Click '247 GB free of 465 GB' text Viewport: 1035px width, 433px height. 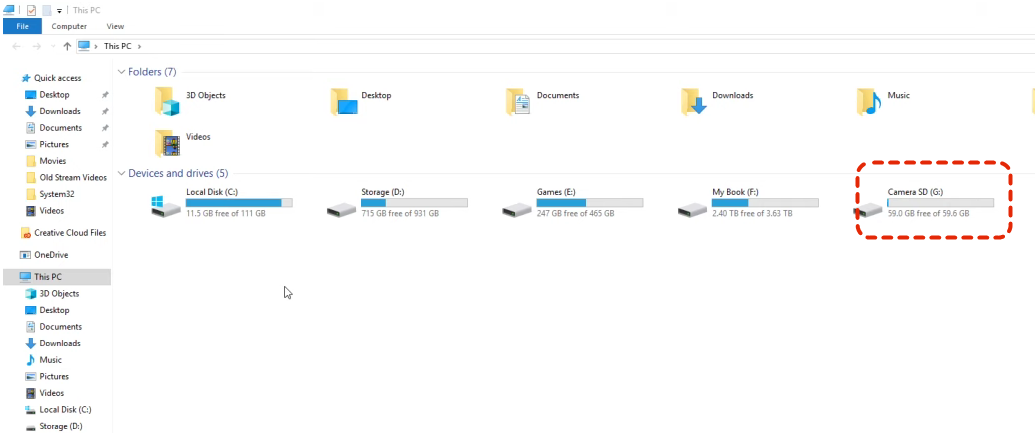tap(576, 214)
